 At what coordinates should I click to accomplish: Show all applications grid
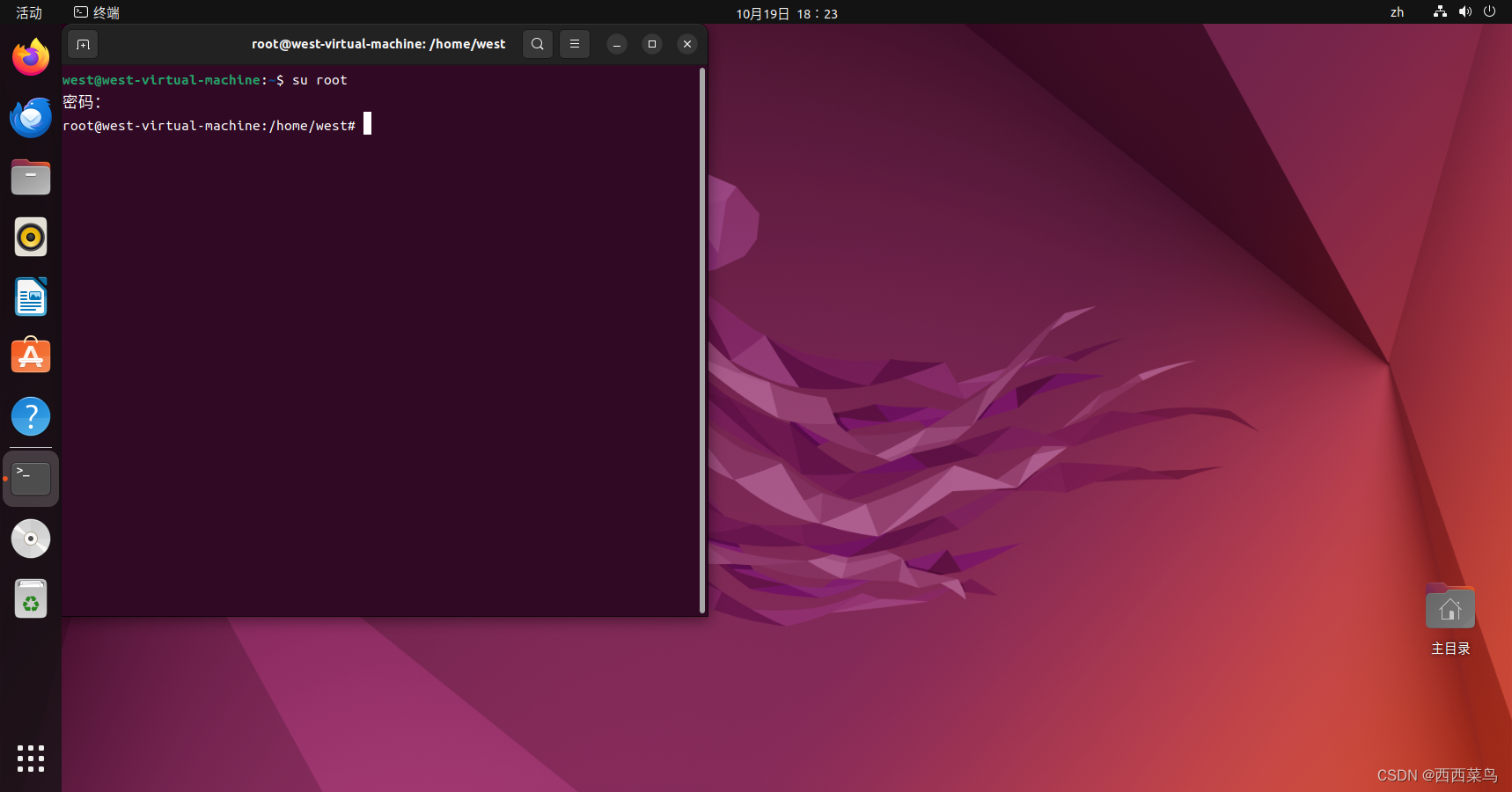point(31,758)
